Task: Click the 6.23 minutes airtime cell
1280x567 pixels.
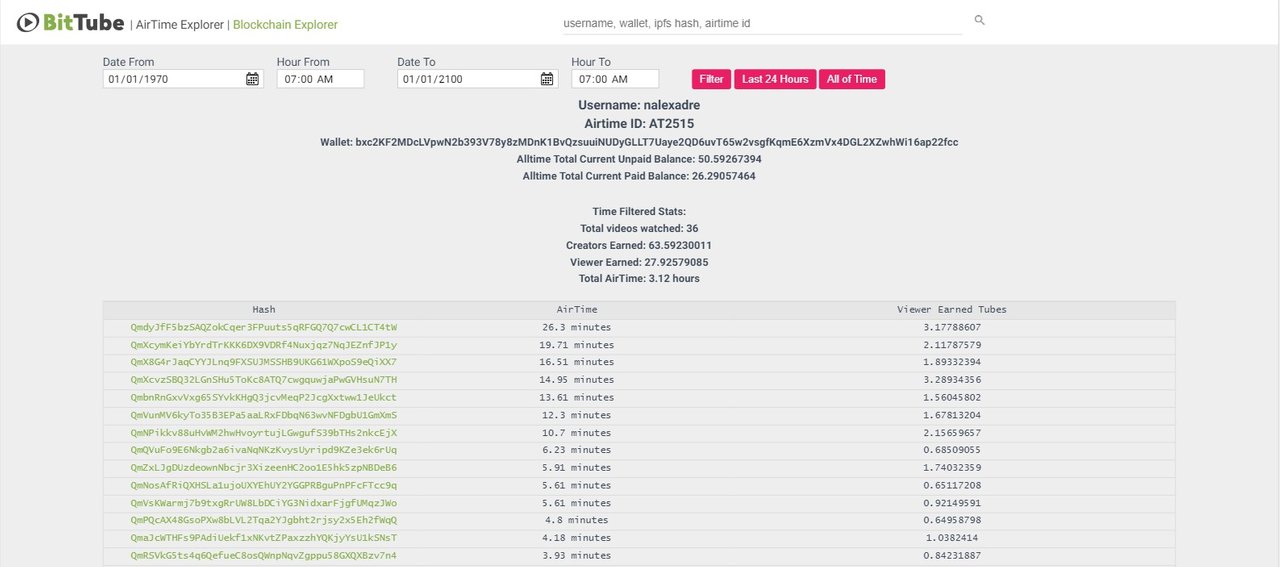Action: click(577, 450)
